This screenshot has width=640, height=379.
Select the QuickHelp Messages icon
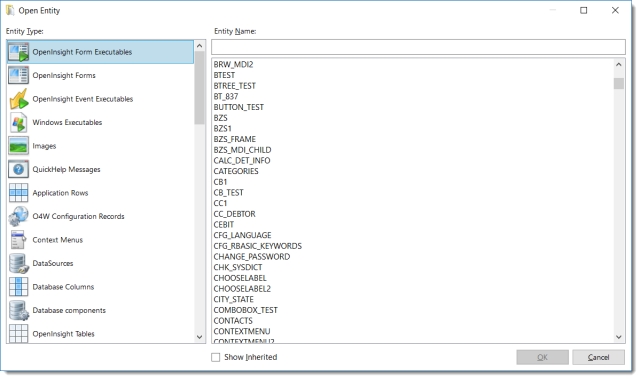[19, 169]
